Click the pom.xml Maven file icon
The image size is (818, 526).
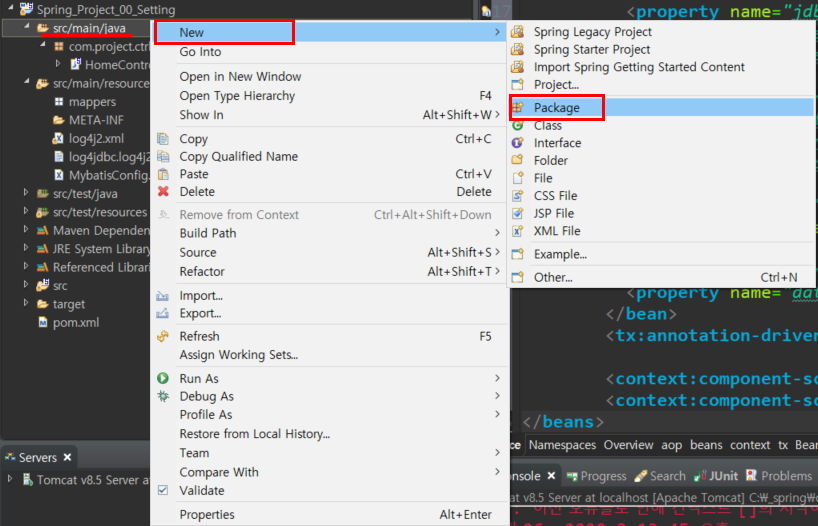coord(43,322)
